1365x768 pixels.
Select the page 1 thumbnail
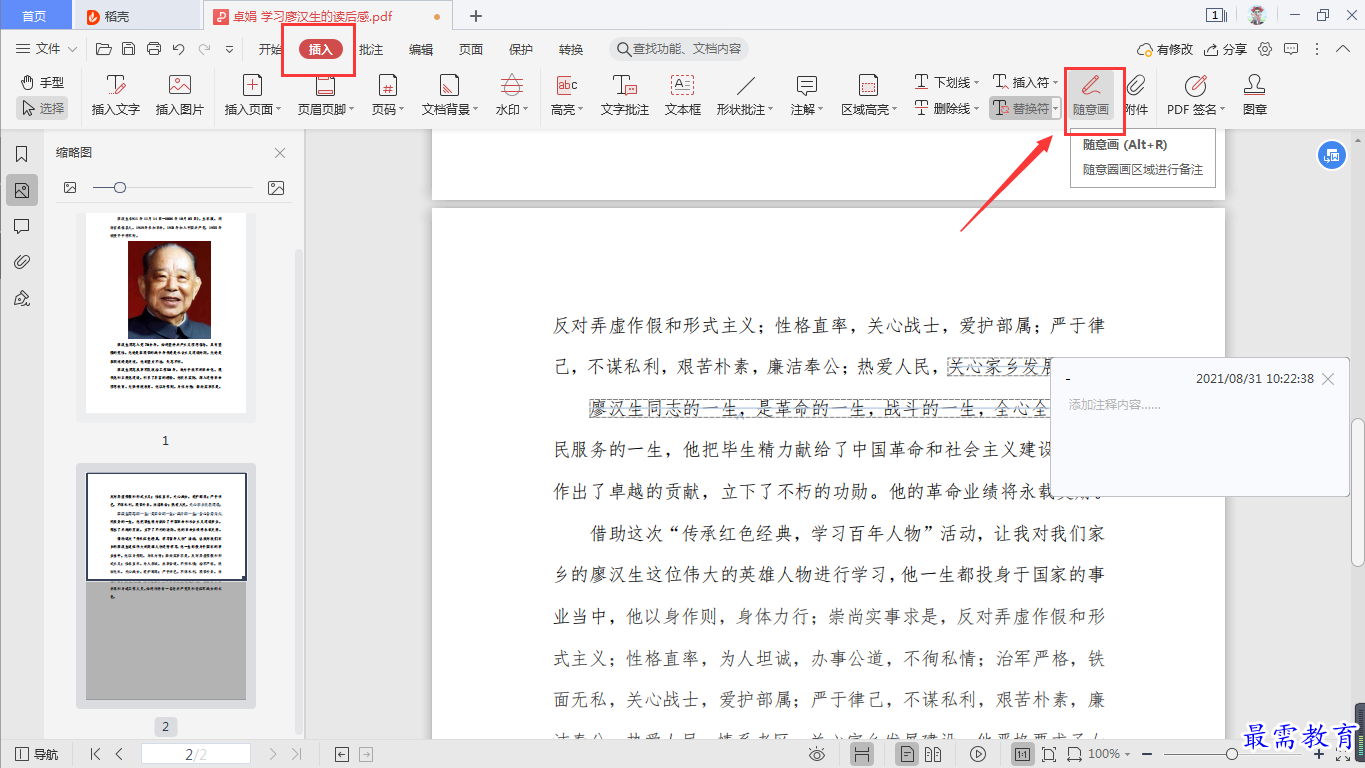click(166, 313)
